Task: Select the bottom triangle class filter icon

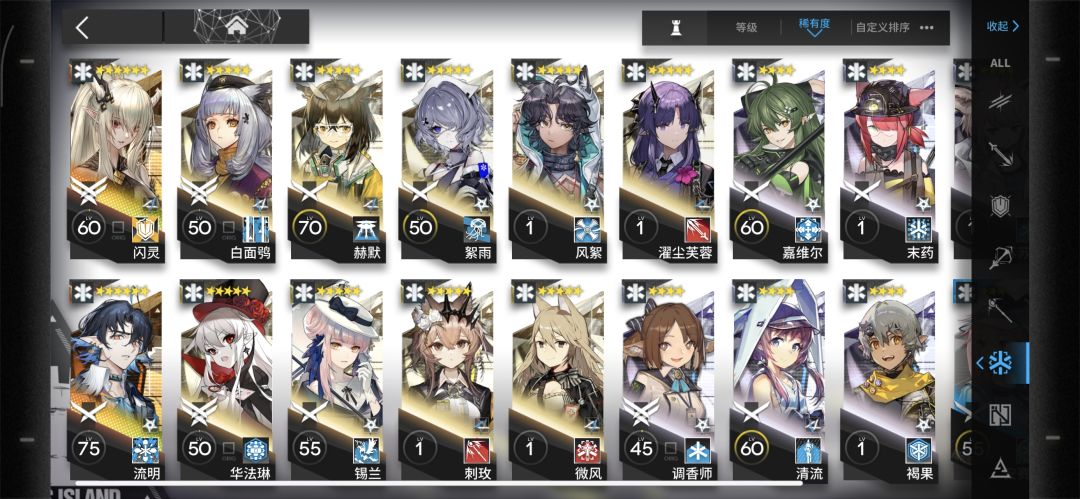Action: [x=999, y=469]
